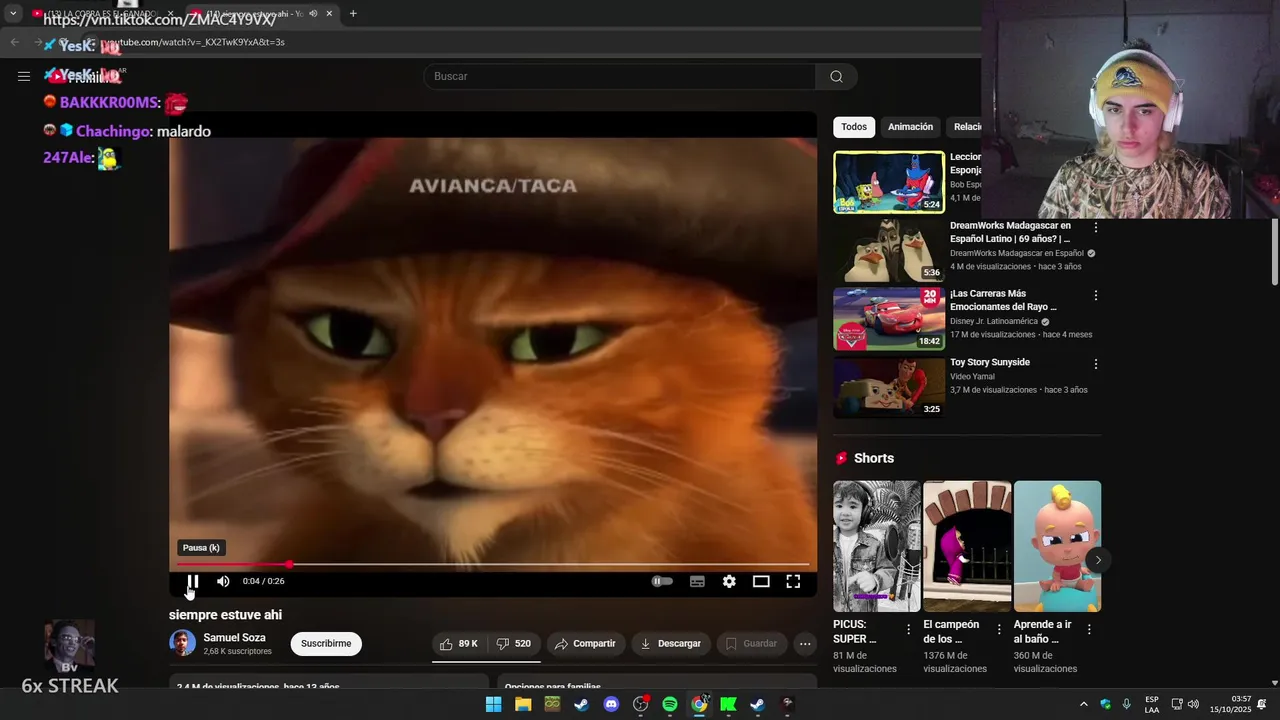Open the YouTube hamburger guide menu

pos(24,76)
